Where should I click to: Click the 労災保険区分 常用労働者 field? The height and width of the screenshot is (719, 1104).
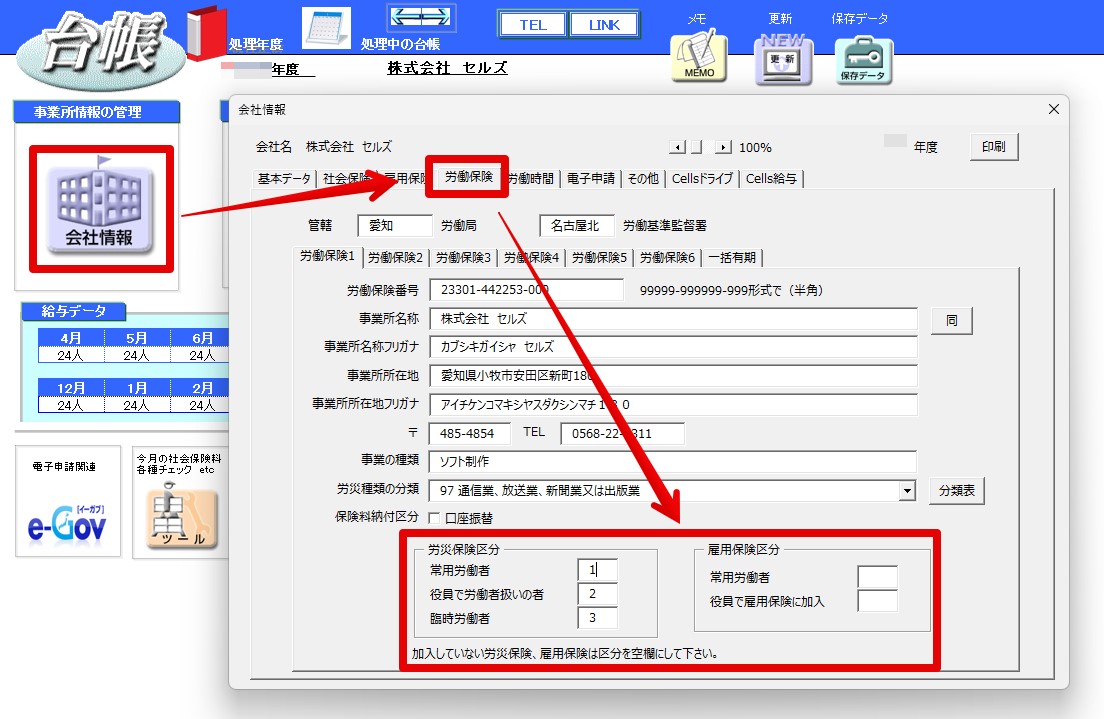click(597, 570)
